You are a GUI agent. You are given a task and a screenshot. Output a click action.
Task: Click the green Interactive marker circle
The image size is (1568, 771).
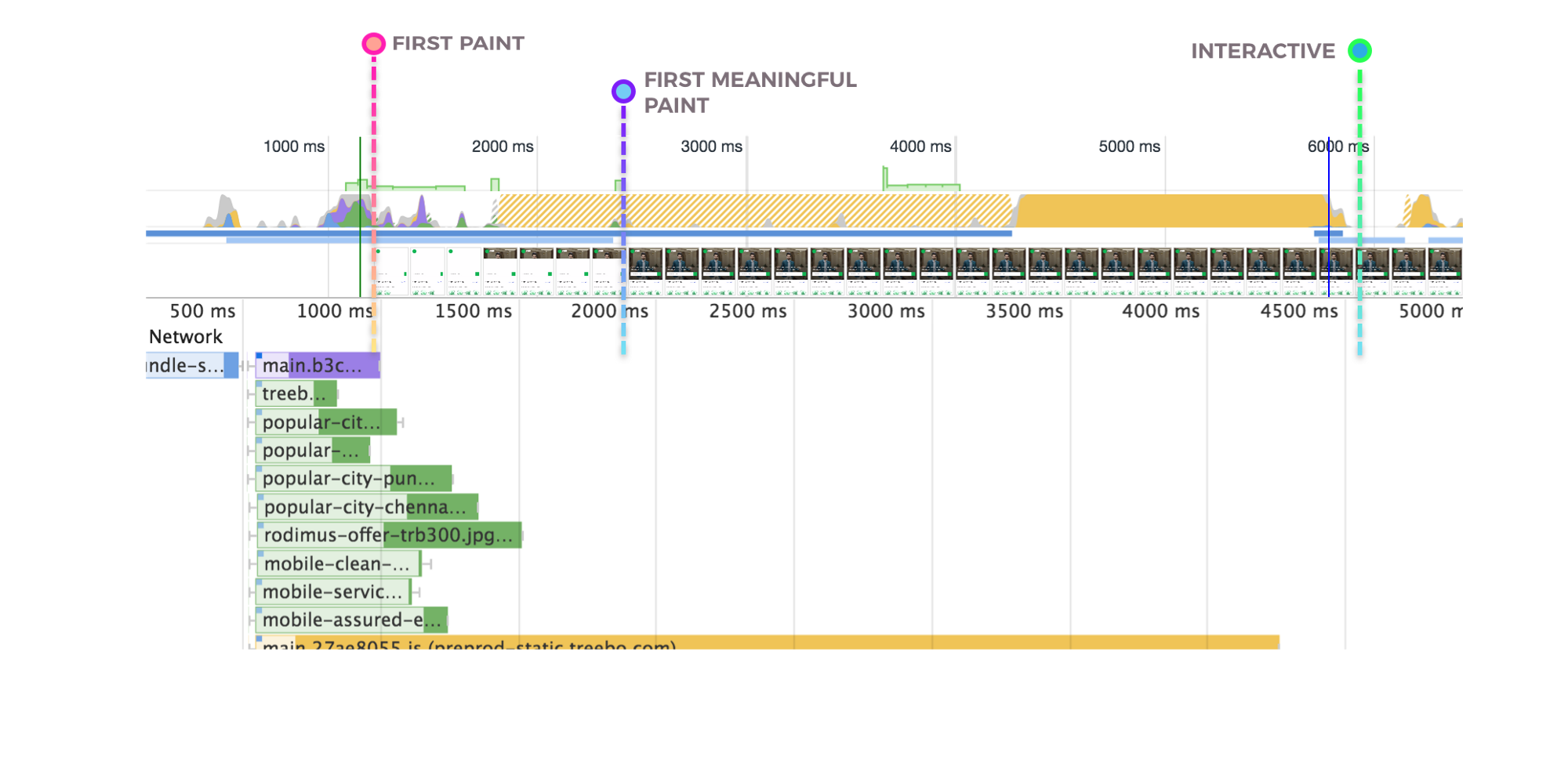(x=1359, y=51)
